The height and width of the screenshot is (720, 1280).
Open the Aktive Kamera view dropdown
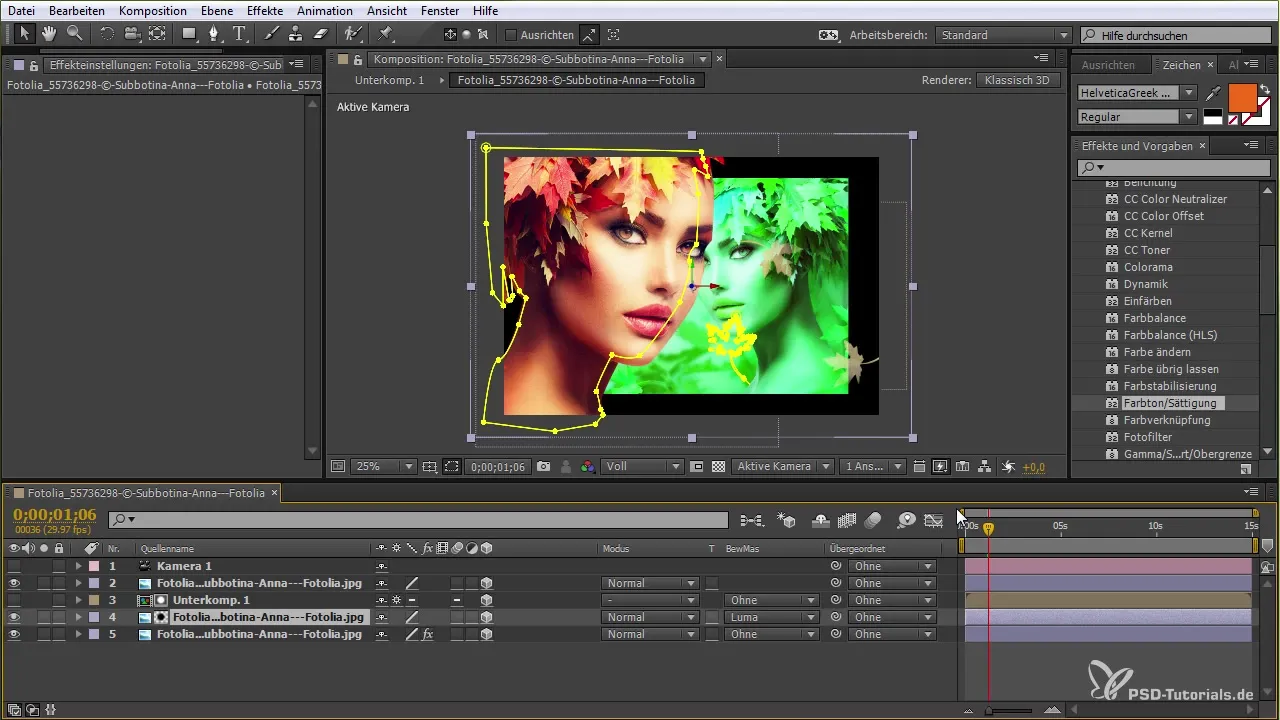tap(783, 466)
